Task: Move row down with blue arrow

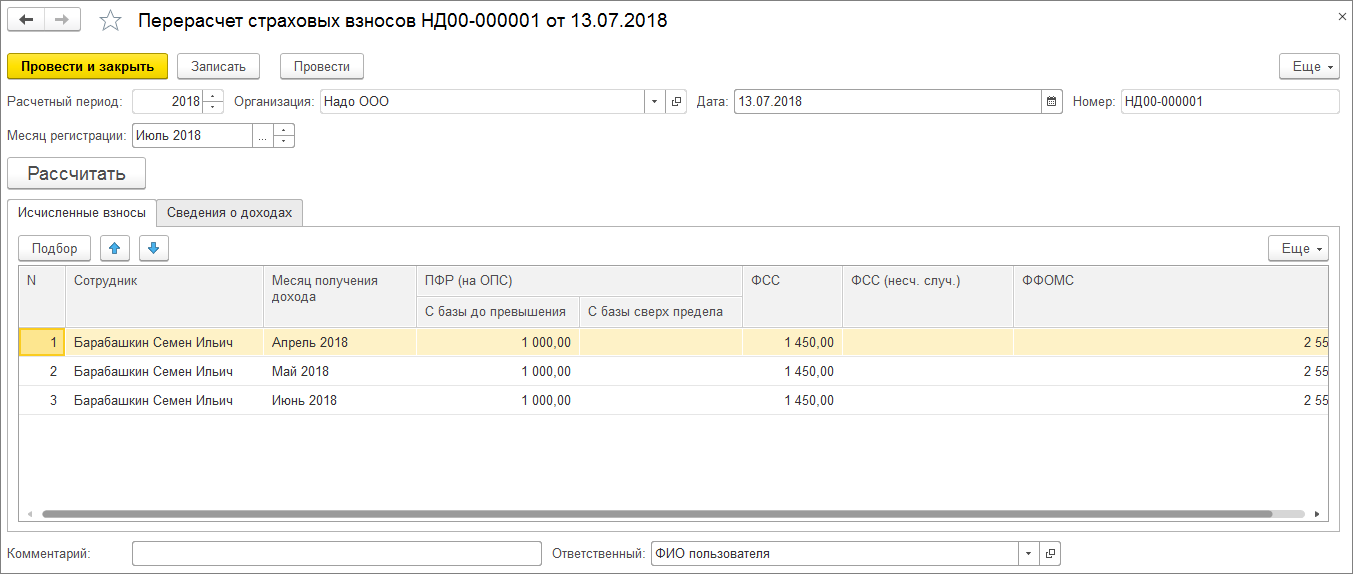Action: (154, 248)
